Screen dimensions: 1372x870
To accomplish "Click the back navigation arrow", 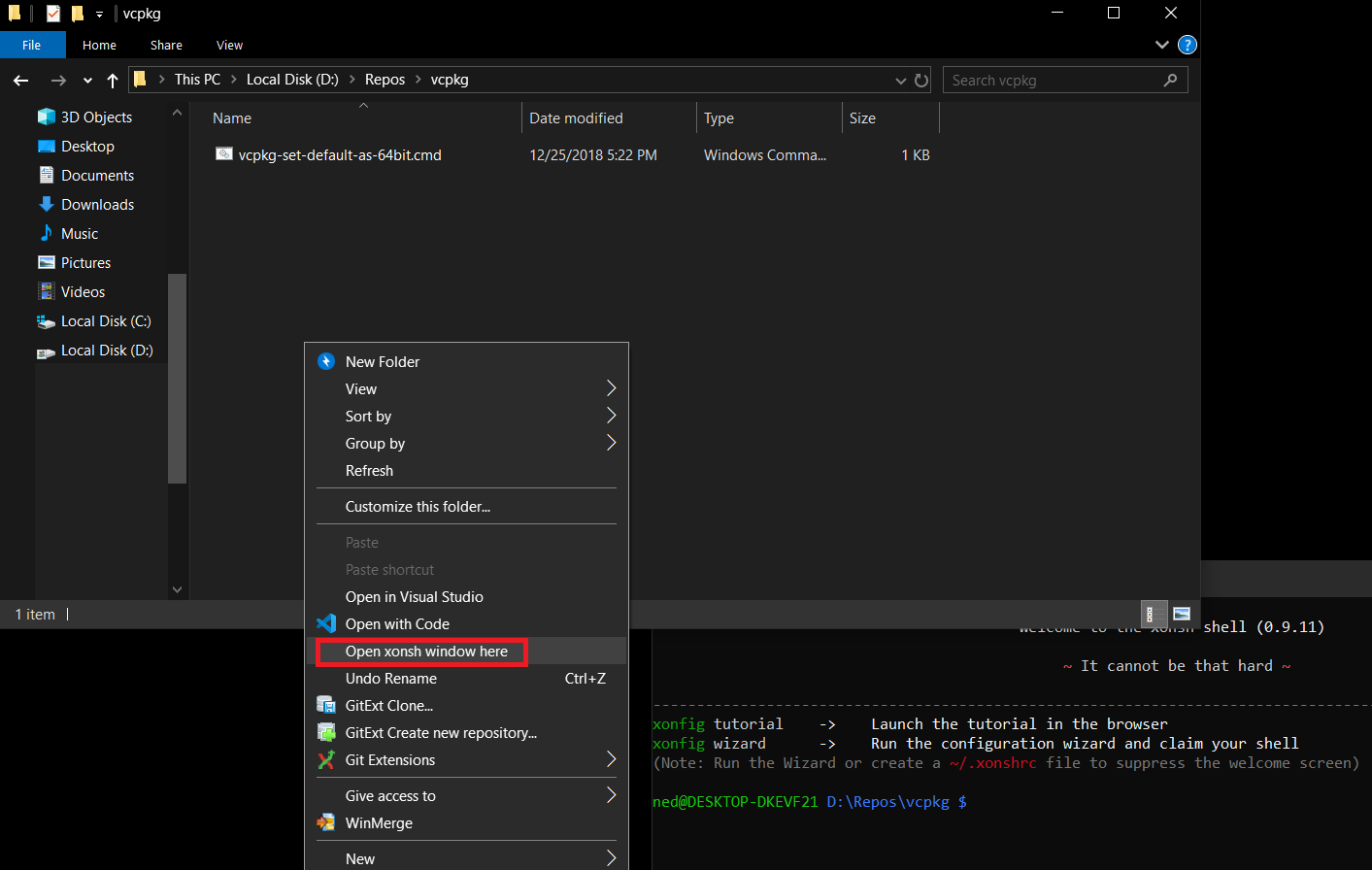I will [20, 80].
